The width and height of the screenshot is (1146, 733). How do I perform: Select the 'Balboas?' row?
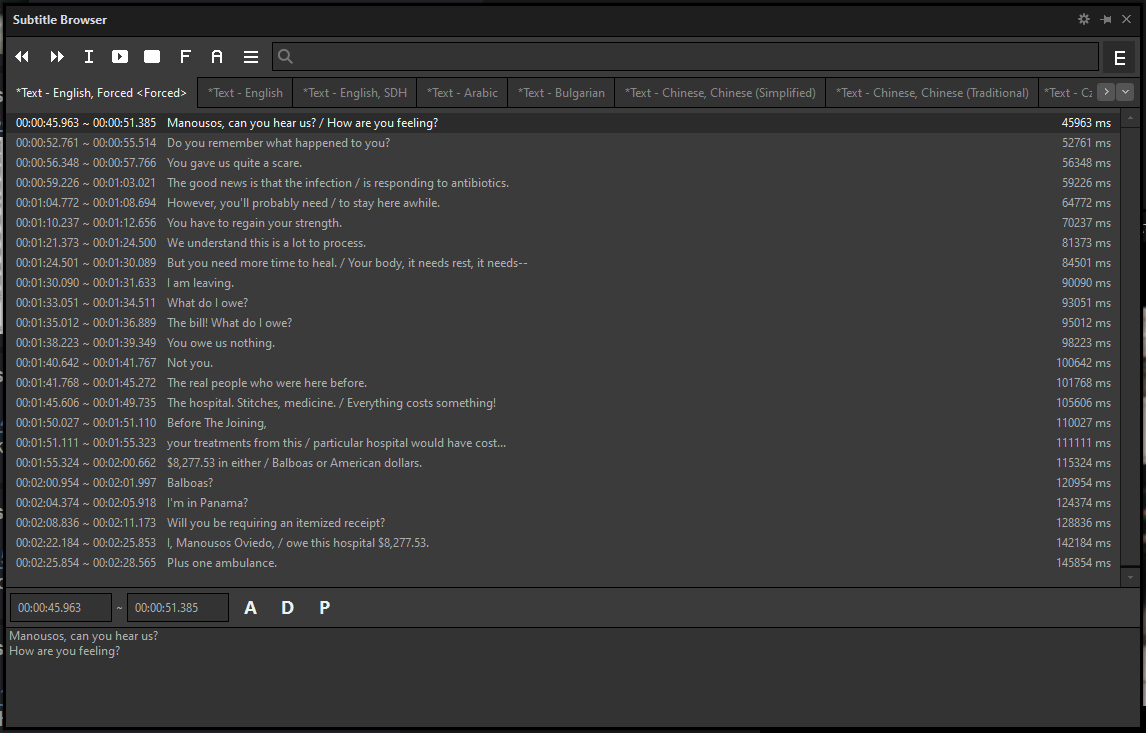(563, 482)
